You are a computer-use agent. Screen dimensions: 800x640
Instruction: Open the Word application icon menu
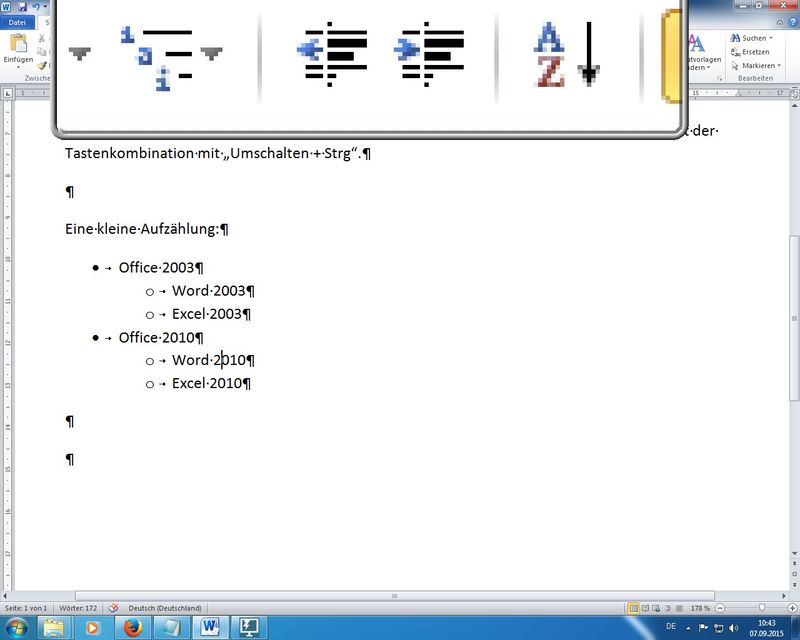coord(7,7)
